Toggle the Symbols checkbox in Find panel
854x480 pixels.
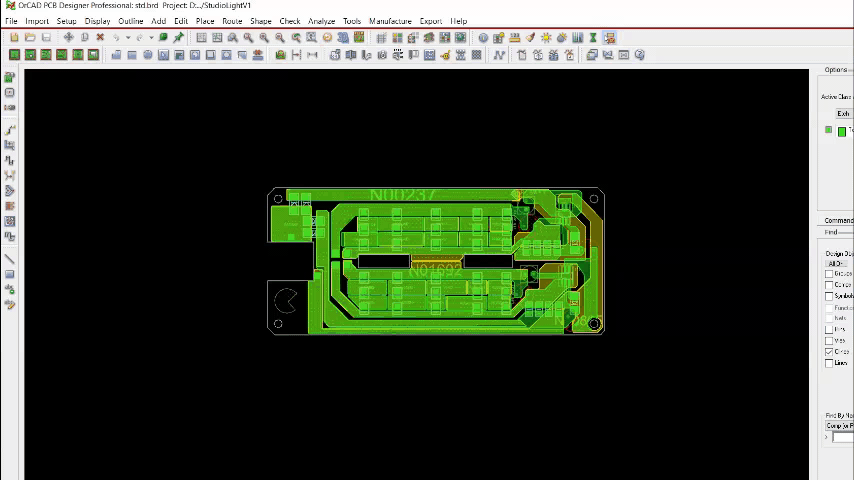pos(829,296)
